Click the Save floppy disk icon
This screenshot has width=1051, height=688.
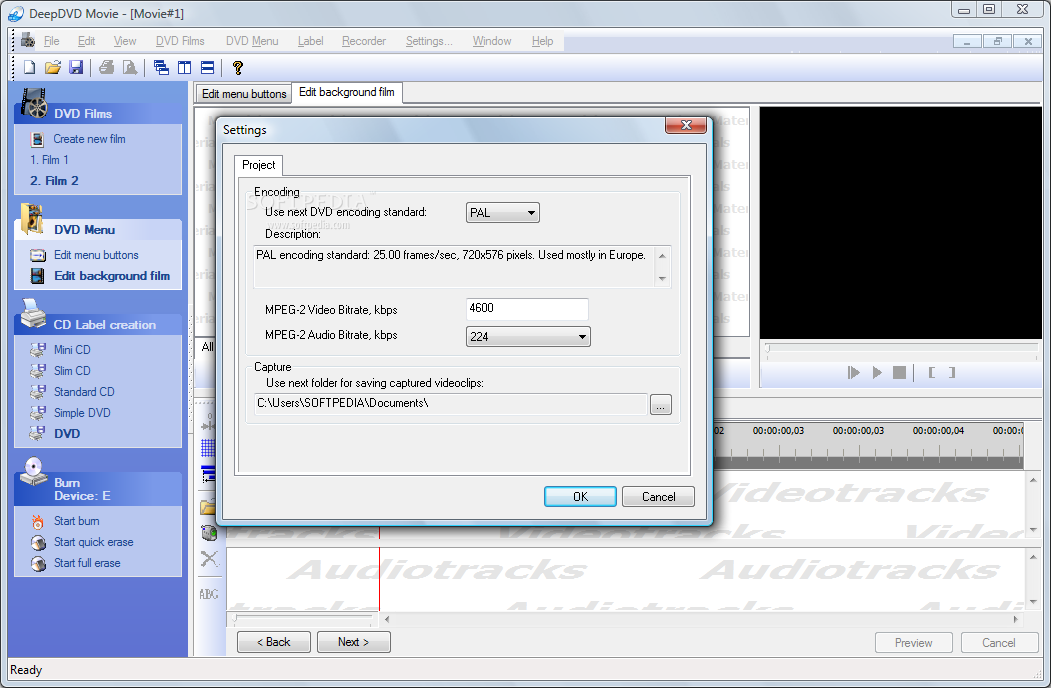(x=76, y=67)
